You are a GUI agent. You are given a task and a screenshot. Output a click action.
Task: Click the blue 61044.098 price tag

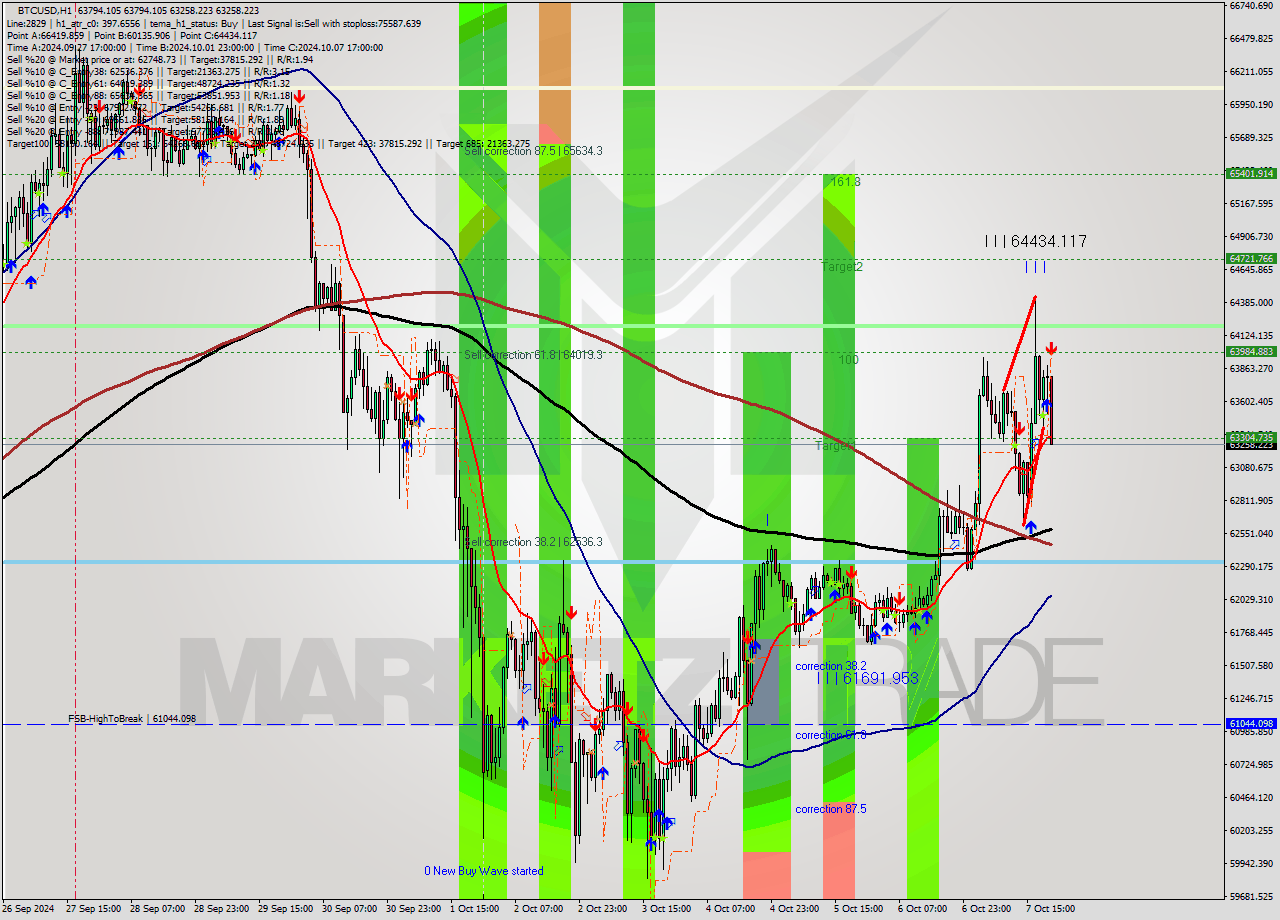[x=1250, y=723]
